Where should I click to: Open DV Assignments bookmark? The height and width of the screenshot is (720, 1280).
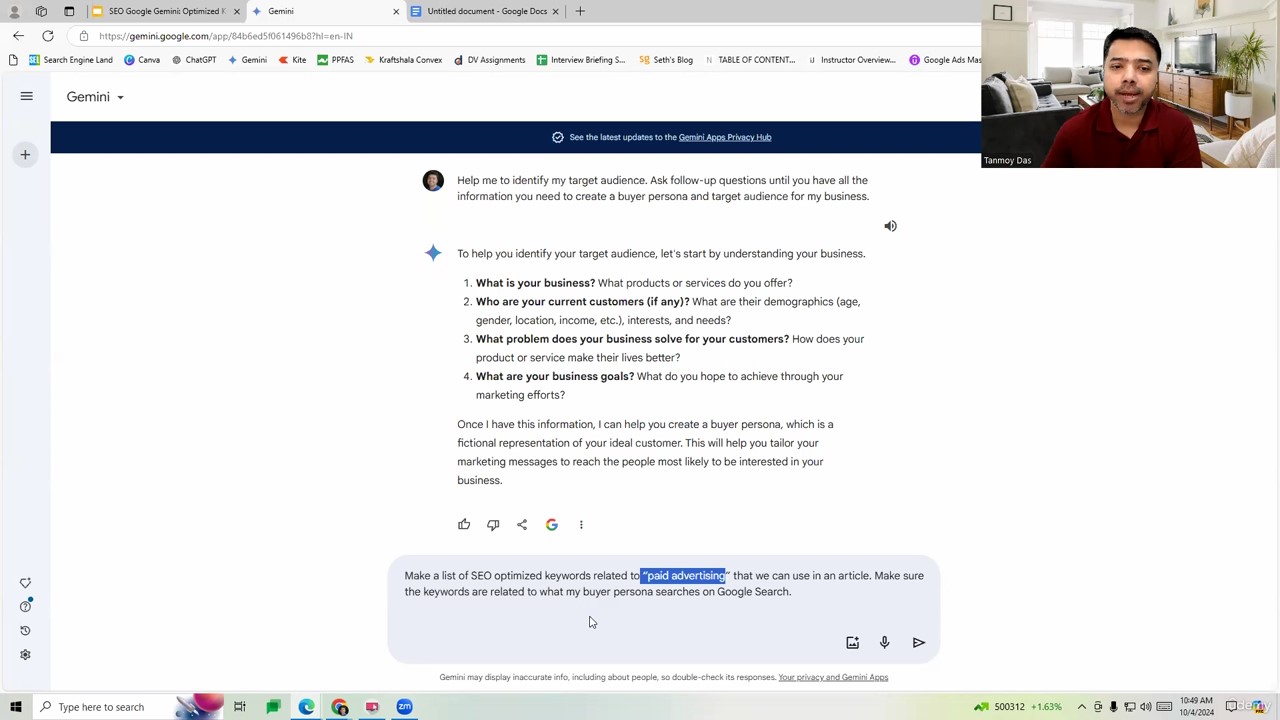pyautogui.click(x=489, y=60)
